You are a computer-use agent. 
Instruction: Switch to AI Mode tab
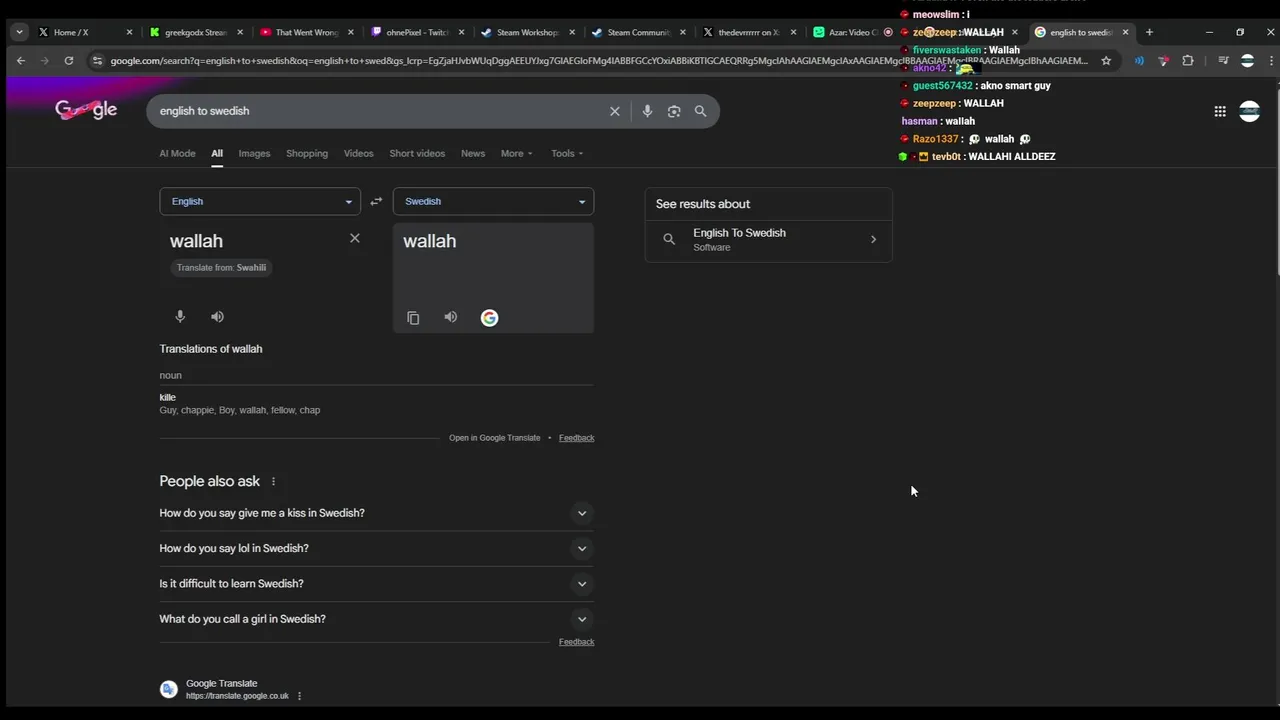pos(177,153)
